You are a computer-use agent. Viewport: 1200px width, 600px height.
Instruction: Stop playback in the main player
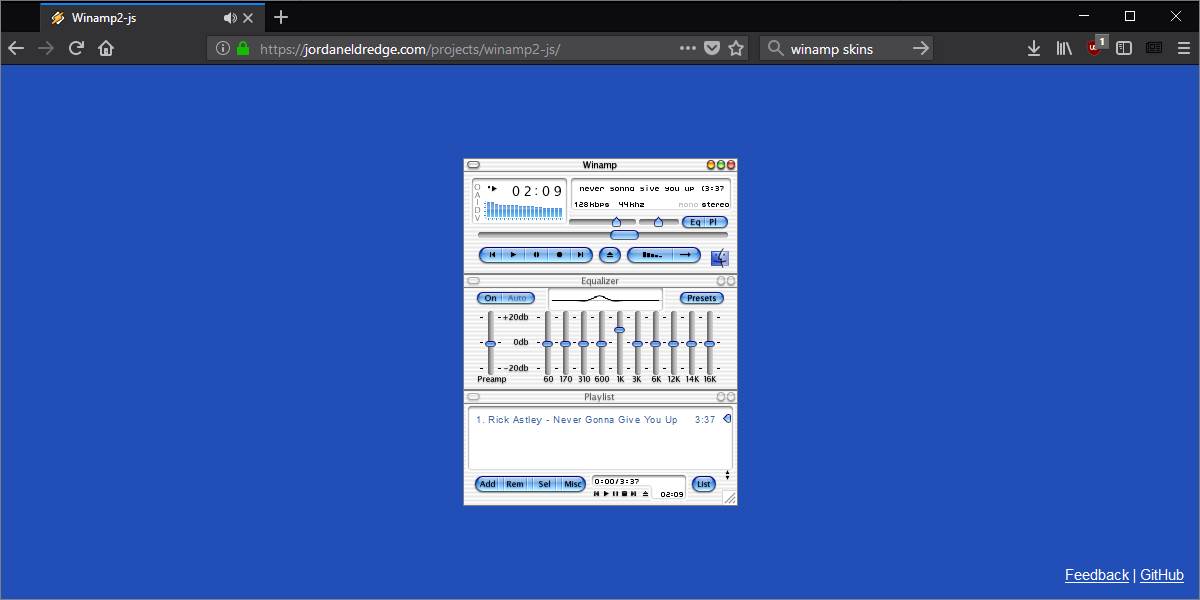(x=559, y=255)
